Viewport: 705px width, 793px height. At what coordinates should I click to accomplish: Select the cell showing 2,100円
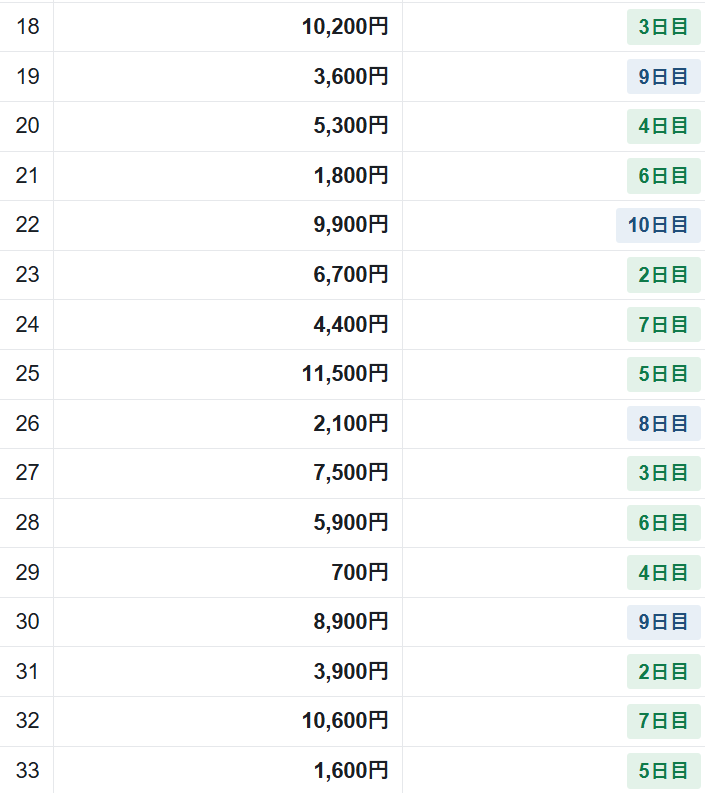coord(228,423)
